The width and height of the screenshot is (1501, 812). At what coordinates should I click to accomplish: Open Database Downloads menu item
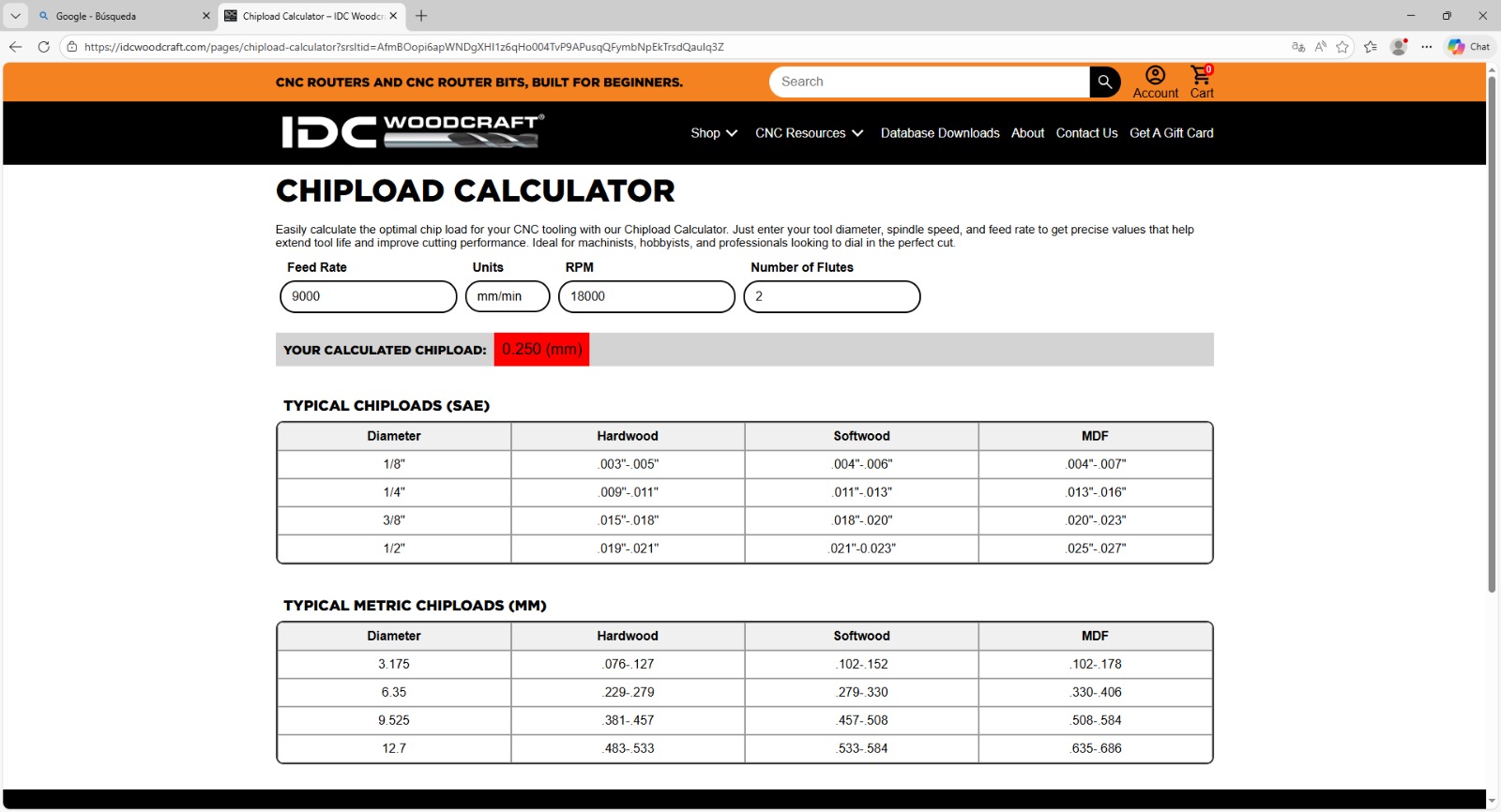pos(940,133)
